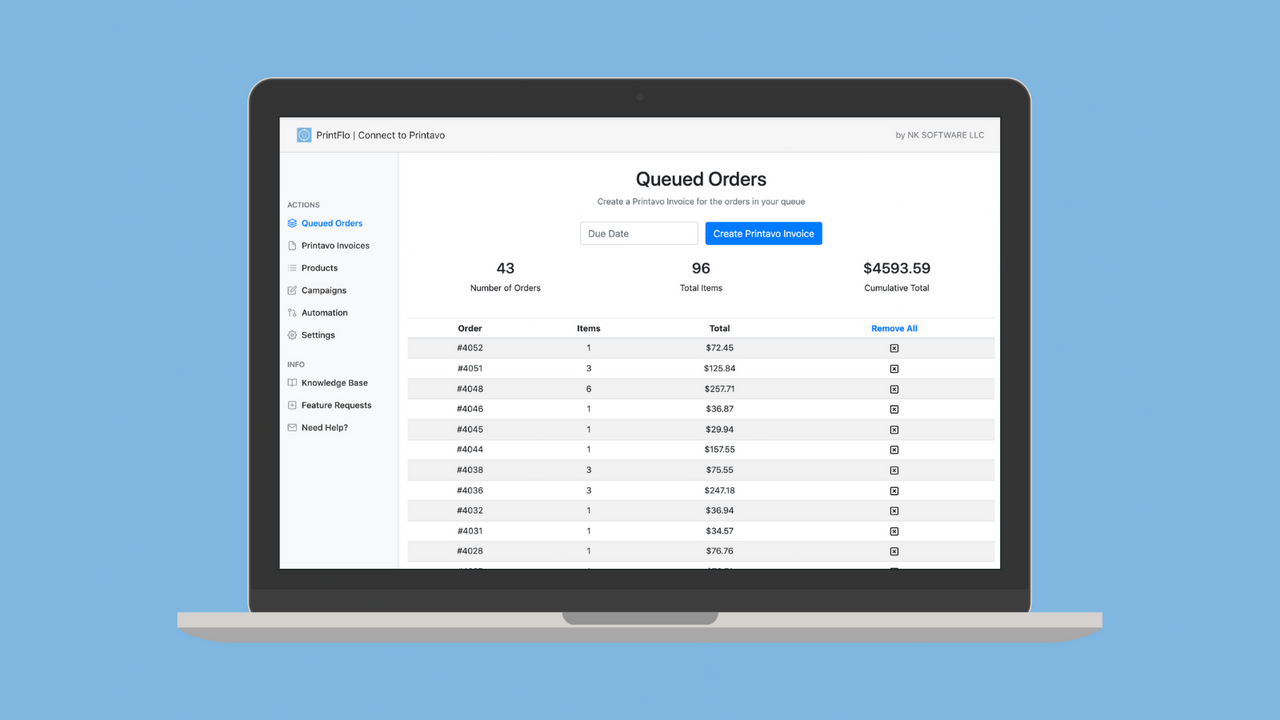1280x720 pixels.
Task: Click the Printavo Invoices document icon
Action: coord(291,245)
